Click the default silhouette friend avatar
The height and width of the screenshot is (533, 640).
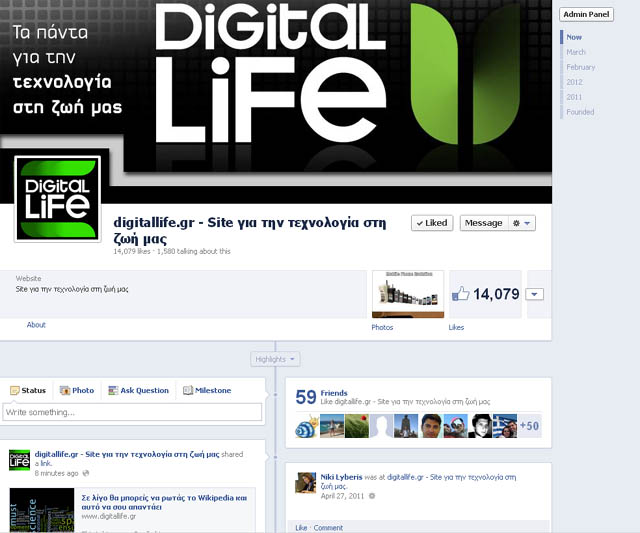click(381, 426)
